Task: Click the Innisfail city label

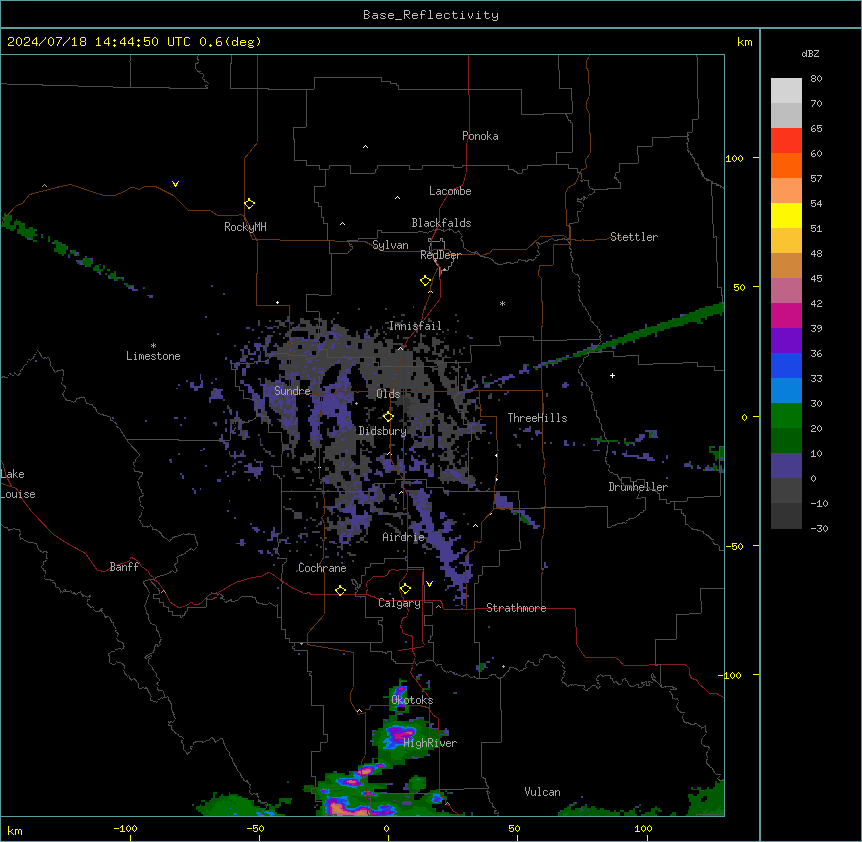Action: coord(415,326)
